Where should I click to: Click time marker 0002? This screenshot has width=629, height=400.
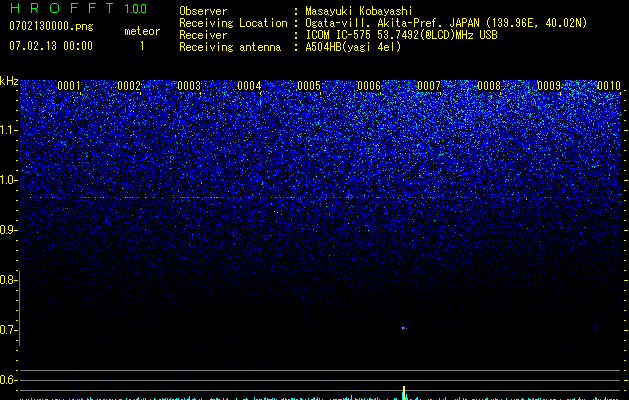tap(129, 86)
